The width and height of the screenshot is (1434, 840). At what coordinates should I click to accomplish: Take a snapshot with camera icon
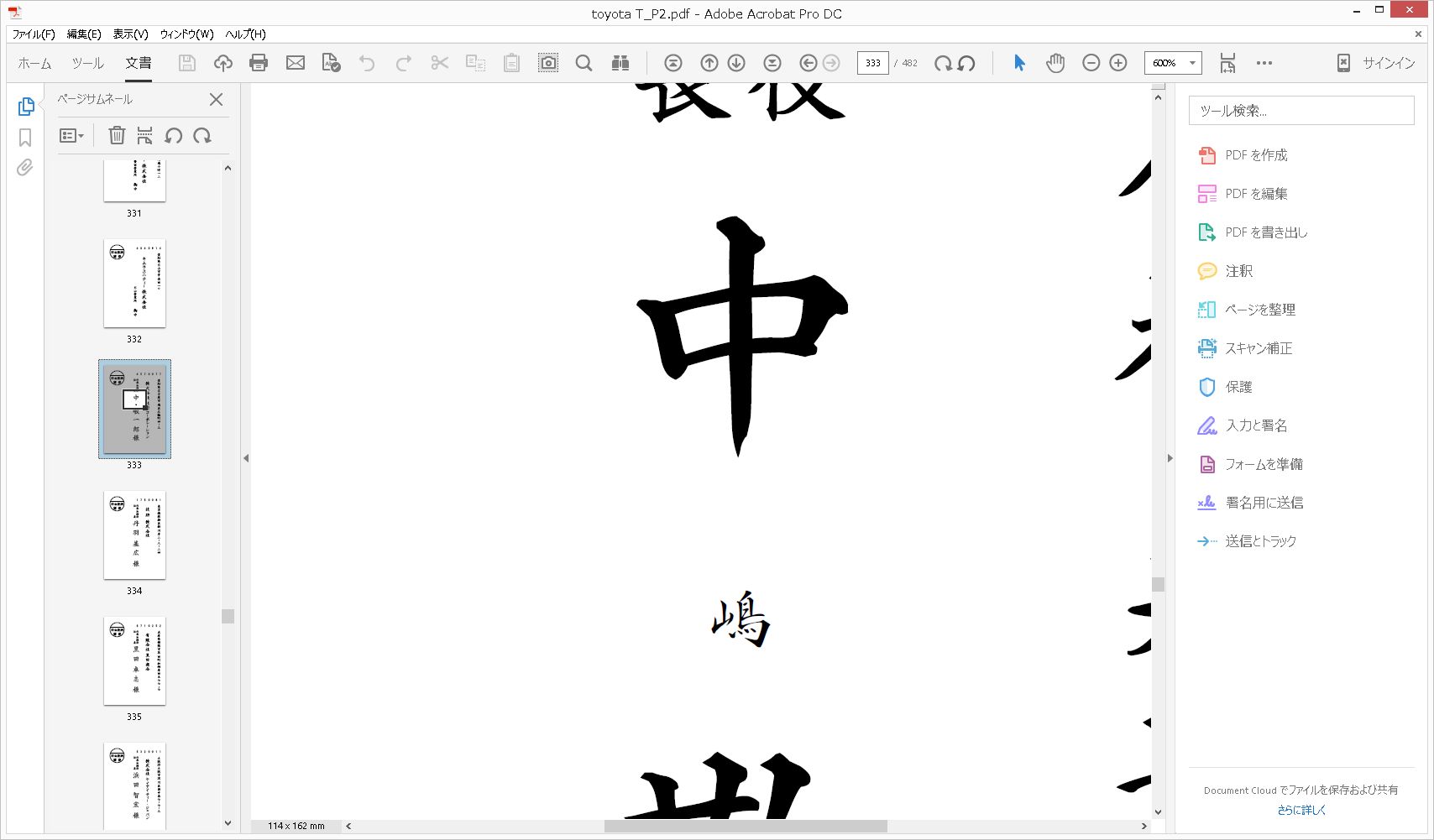click(x=548, y=63)
